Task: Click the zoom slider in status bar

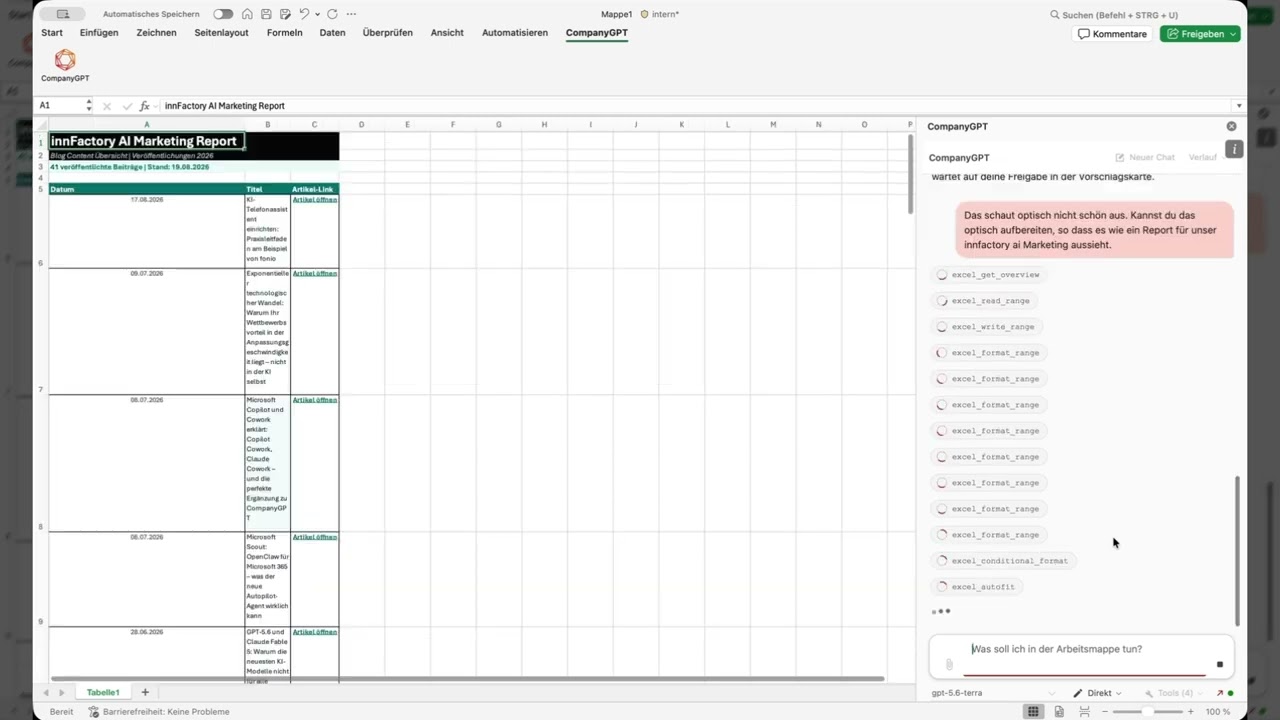Action: (1147, 711)
